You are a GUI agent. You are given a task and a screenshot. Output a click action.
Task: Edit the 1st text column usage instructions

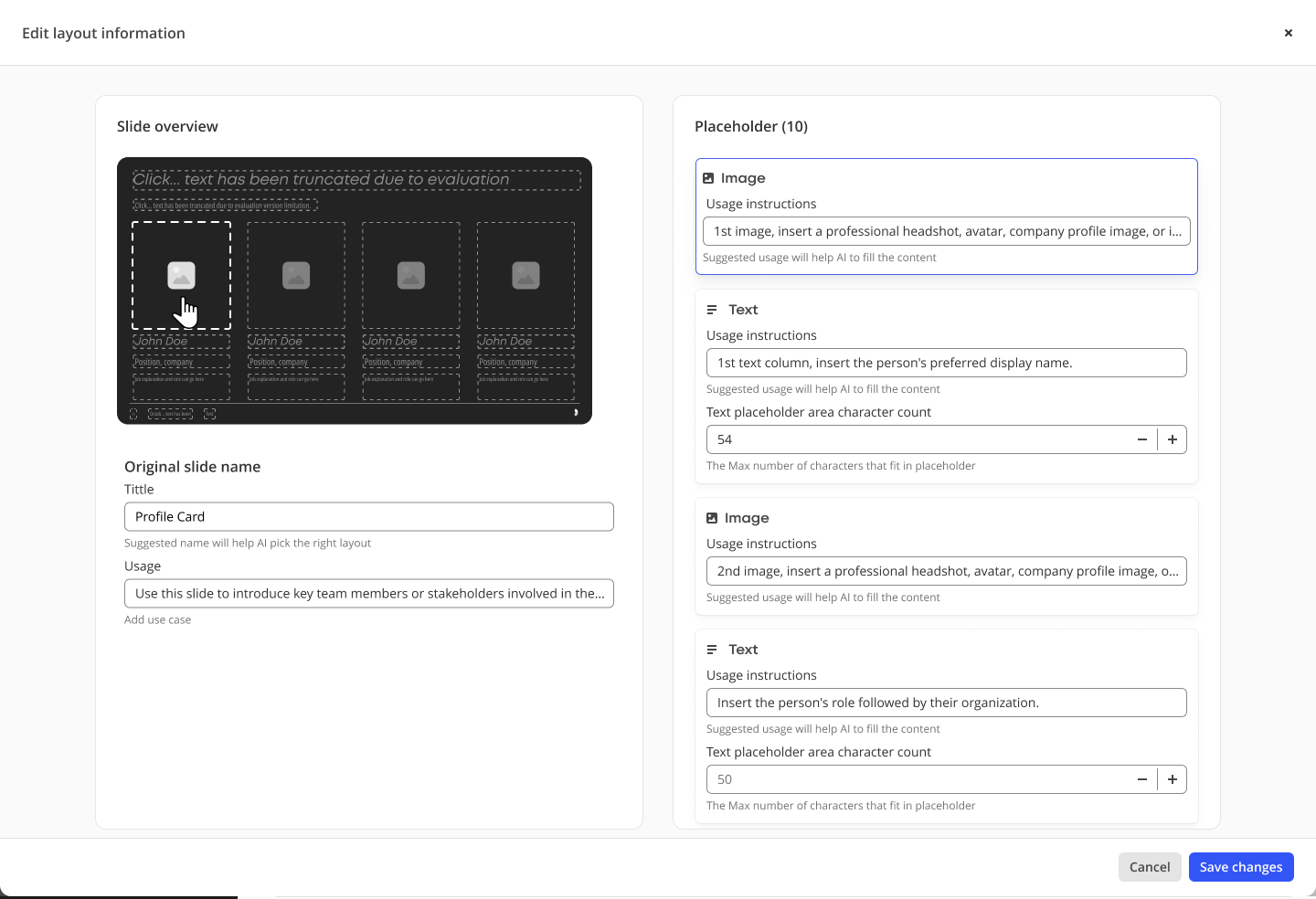point(947,363)
